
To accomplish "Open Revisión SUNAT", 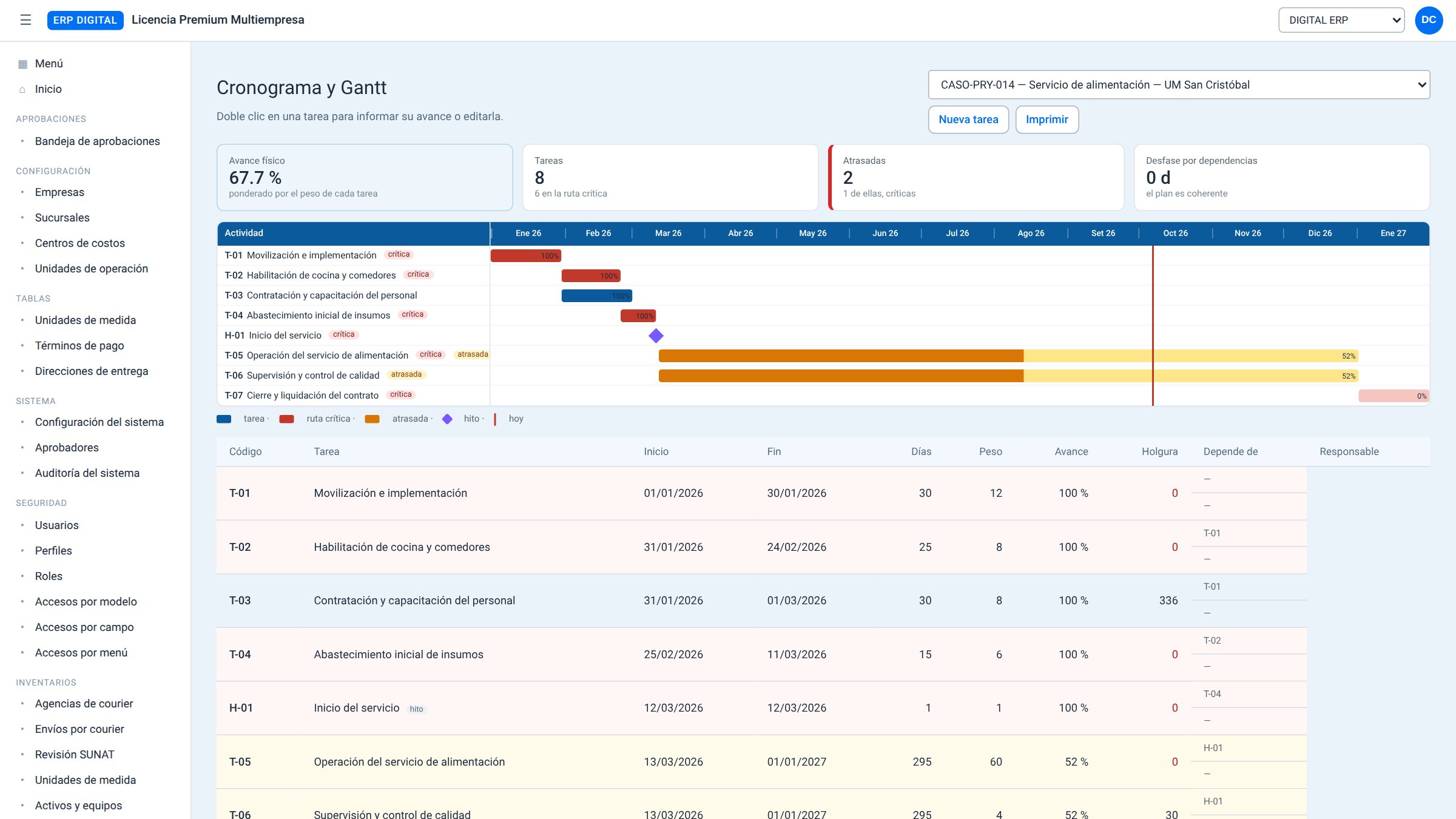I will tap(74, 755).
